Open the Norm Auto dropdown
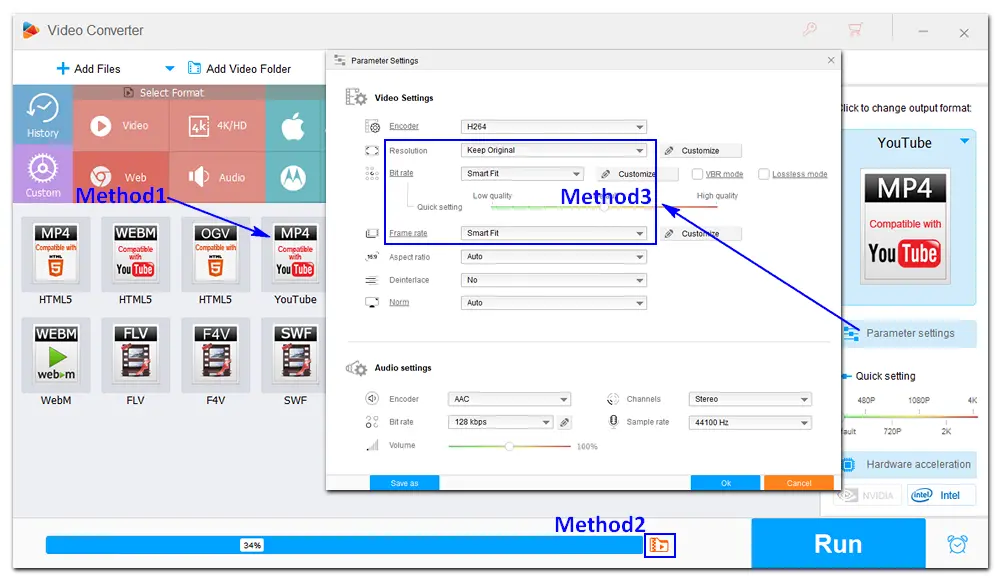Screen dimensions: 1000x580 554,303
